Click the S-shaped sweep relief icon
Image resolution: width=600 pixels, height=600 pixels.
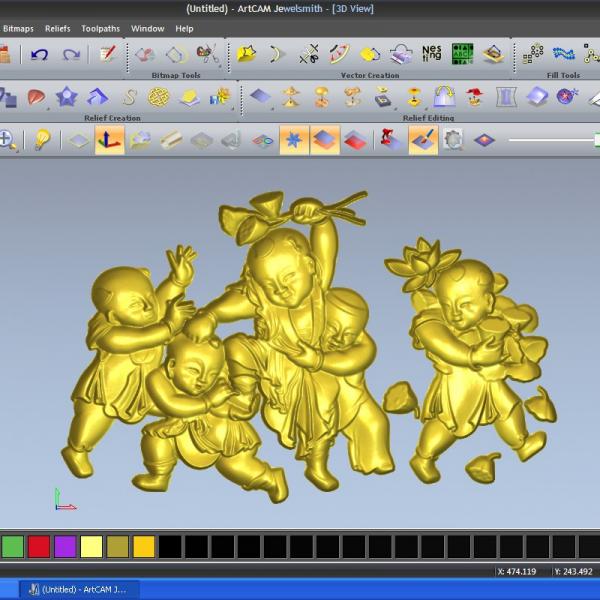coord(129,97)
